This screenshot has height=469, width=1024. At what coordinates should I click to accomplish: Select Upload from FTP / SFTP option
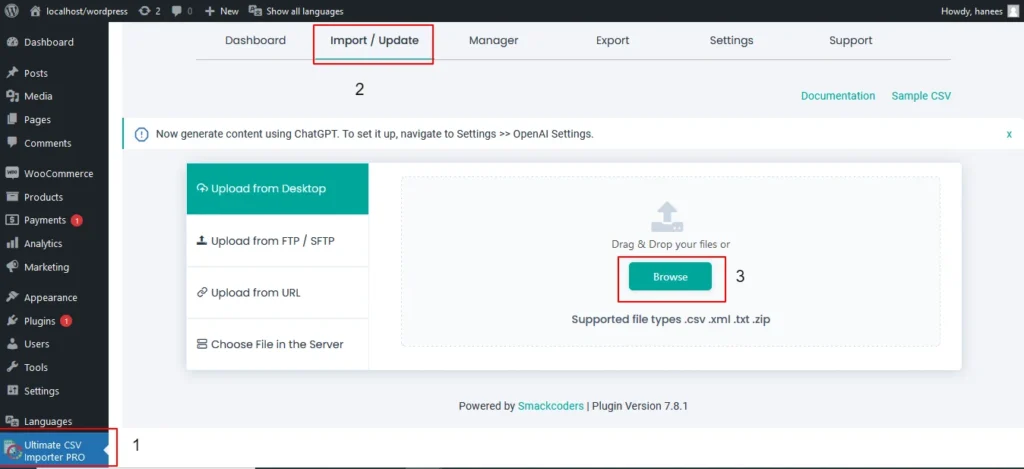coord(278,241)
